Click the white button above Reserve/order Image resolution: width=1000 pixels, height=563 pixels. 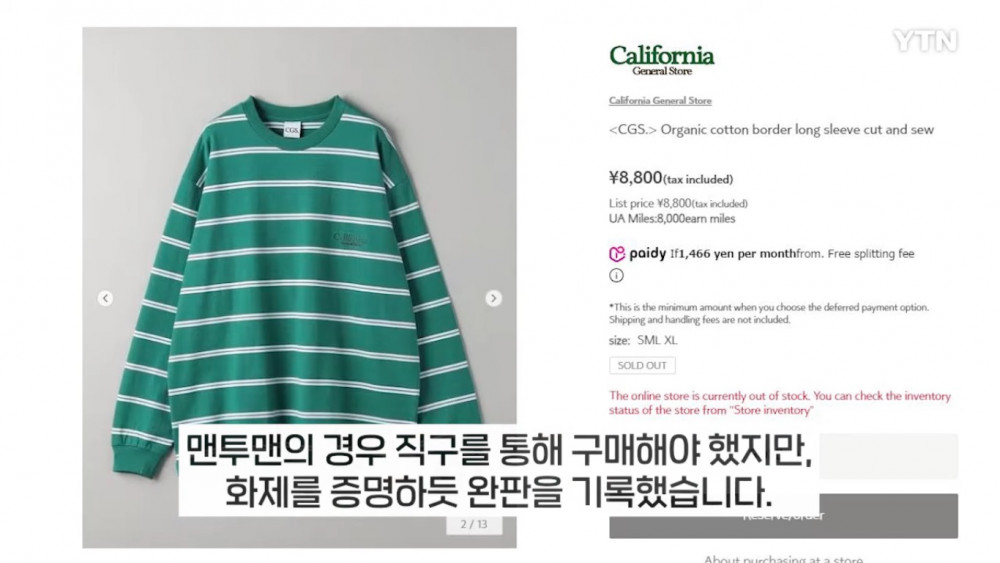point(888,456)
